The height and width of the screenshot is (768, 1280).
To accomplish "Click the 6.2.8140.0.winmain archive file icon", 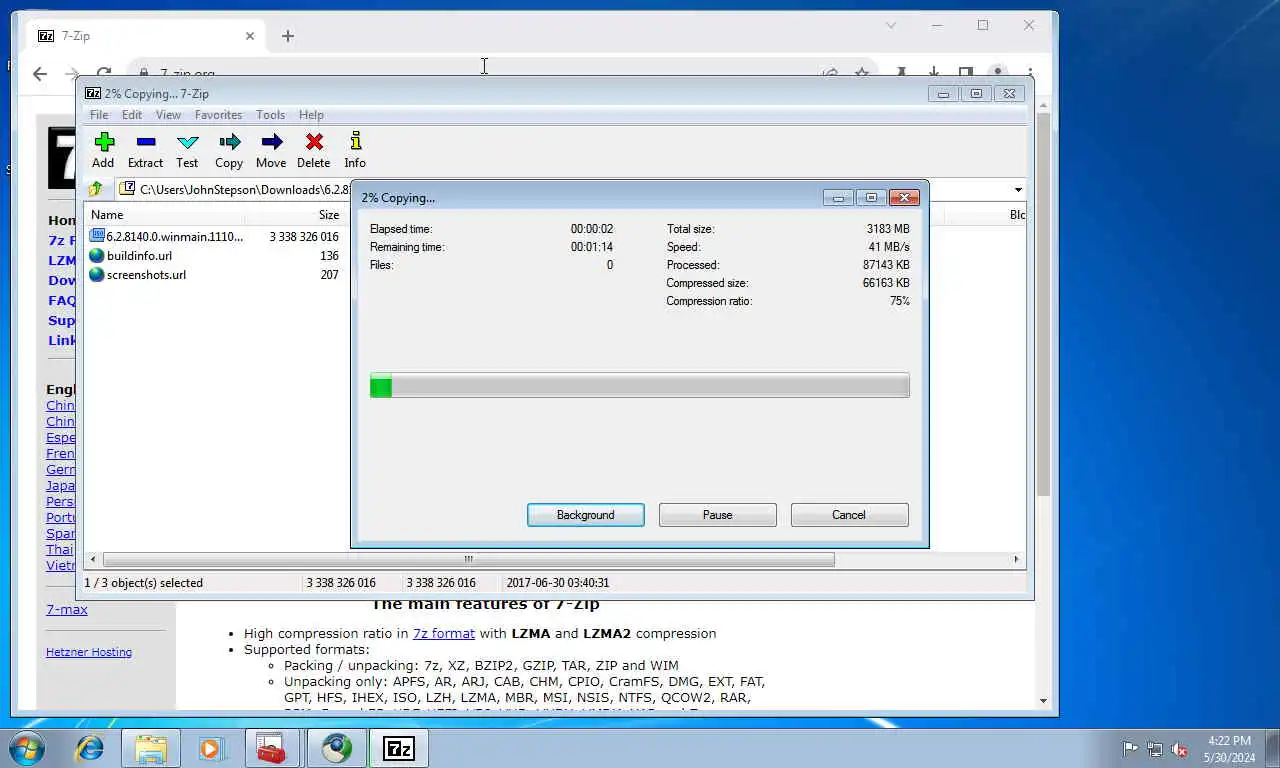I will (97, 236).
